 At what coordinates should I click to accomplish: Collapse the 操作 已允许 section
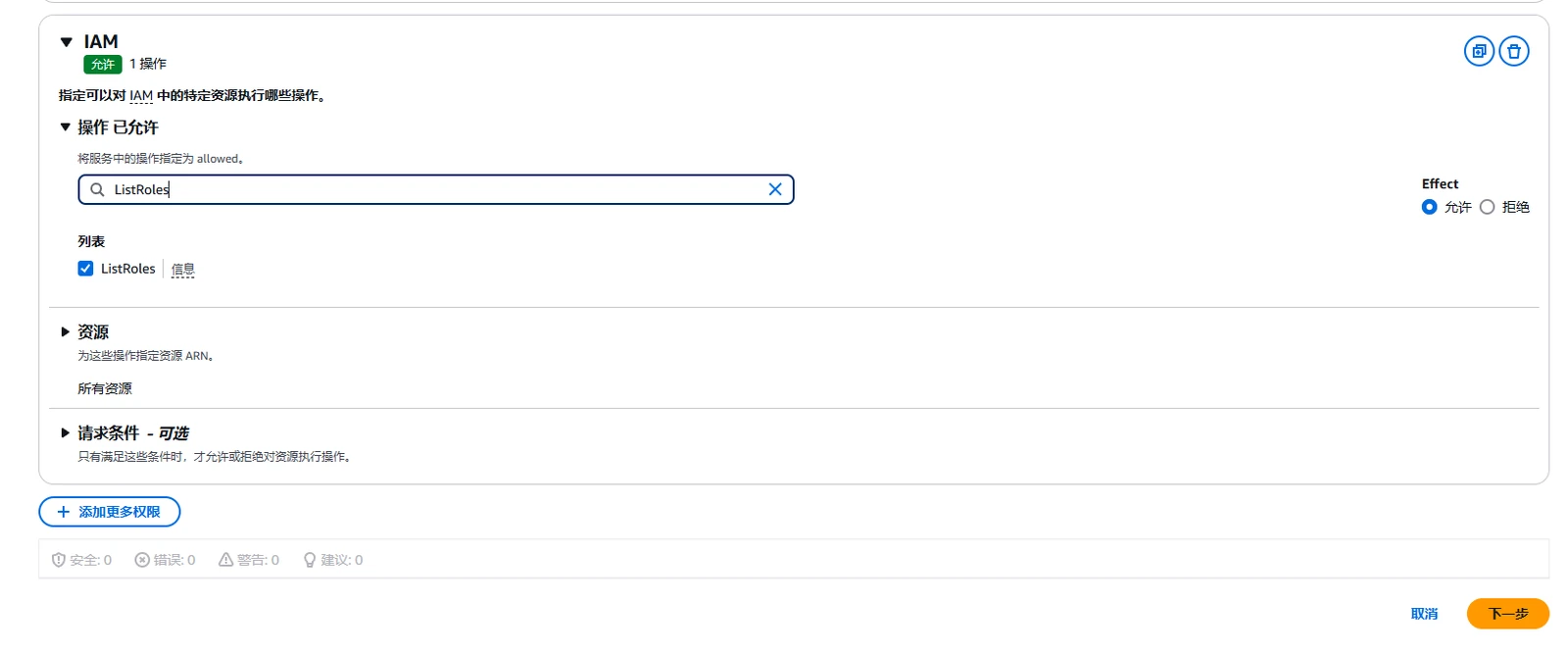[x=66, y=127]
